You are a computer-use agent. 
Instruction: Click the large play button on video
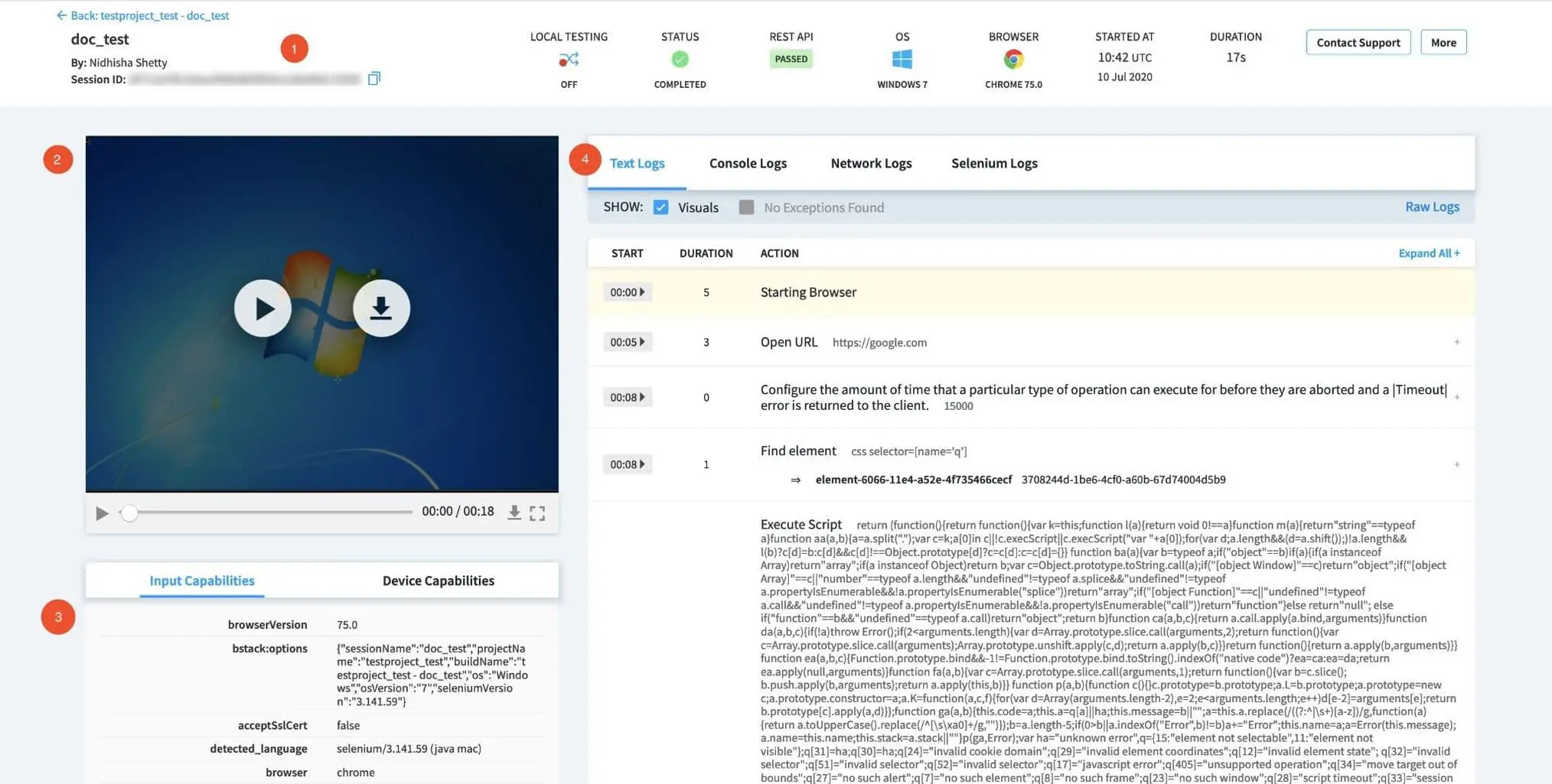(262, 308)
